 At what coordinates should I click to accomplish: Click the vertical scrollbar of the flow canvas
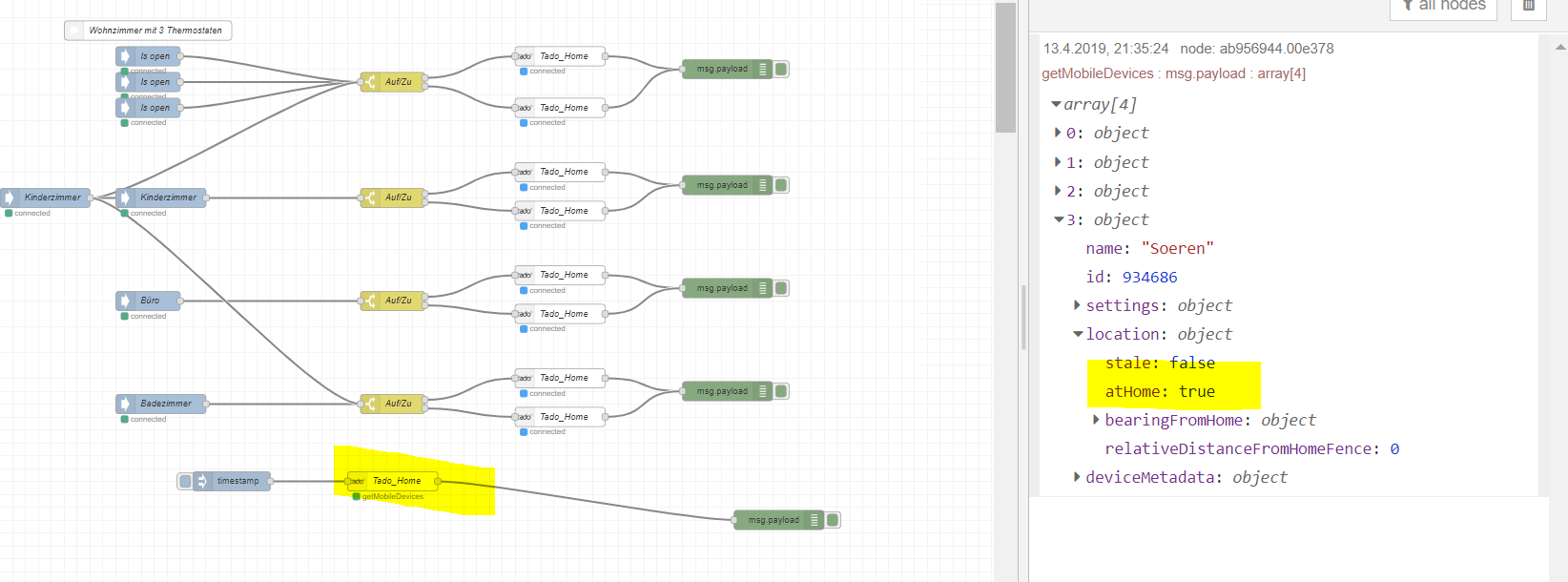coord(1005,67)
